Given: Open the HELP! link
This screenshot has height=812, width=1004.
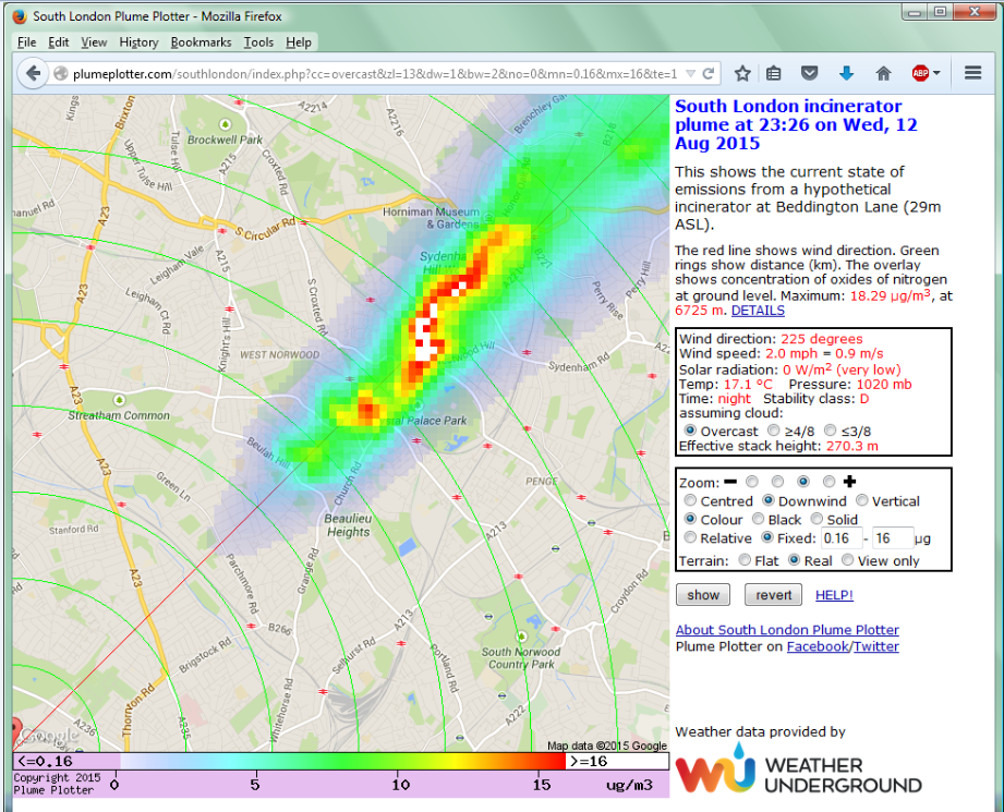Looking at the screenshot, I should click(x=834, y=595).
